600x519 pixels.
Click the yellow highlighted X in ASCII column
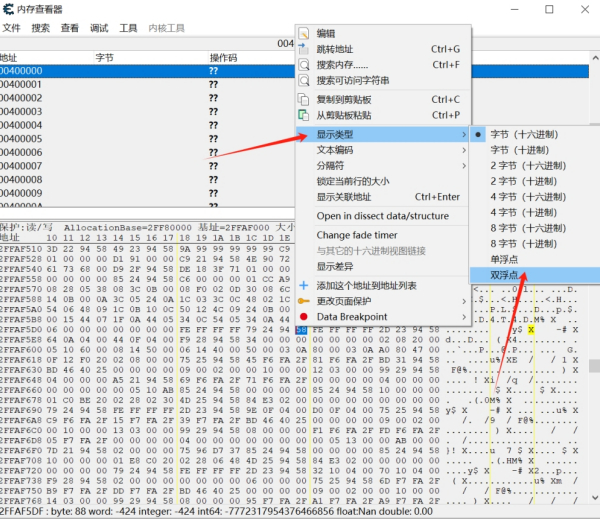pos(531,330)
